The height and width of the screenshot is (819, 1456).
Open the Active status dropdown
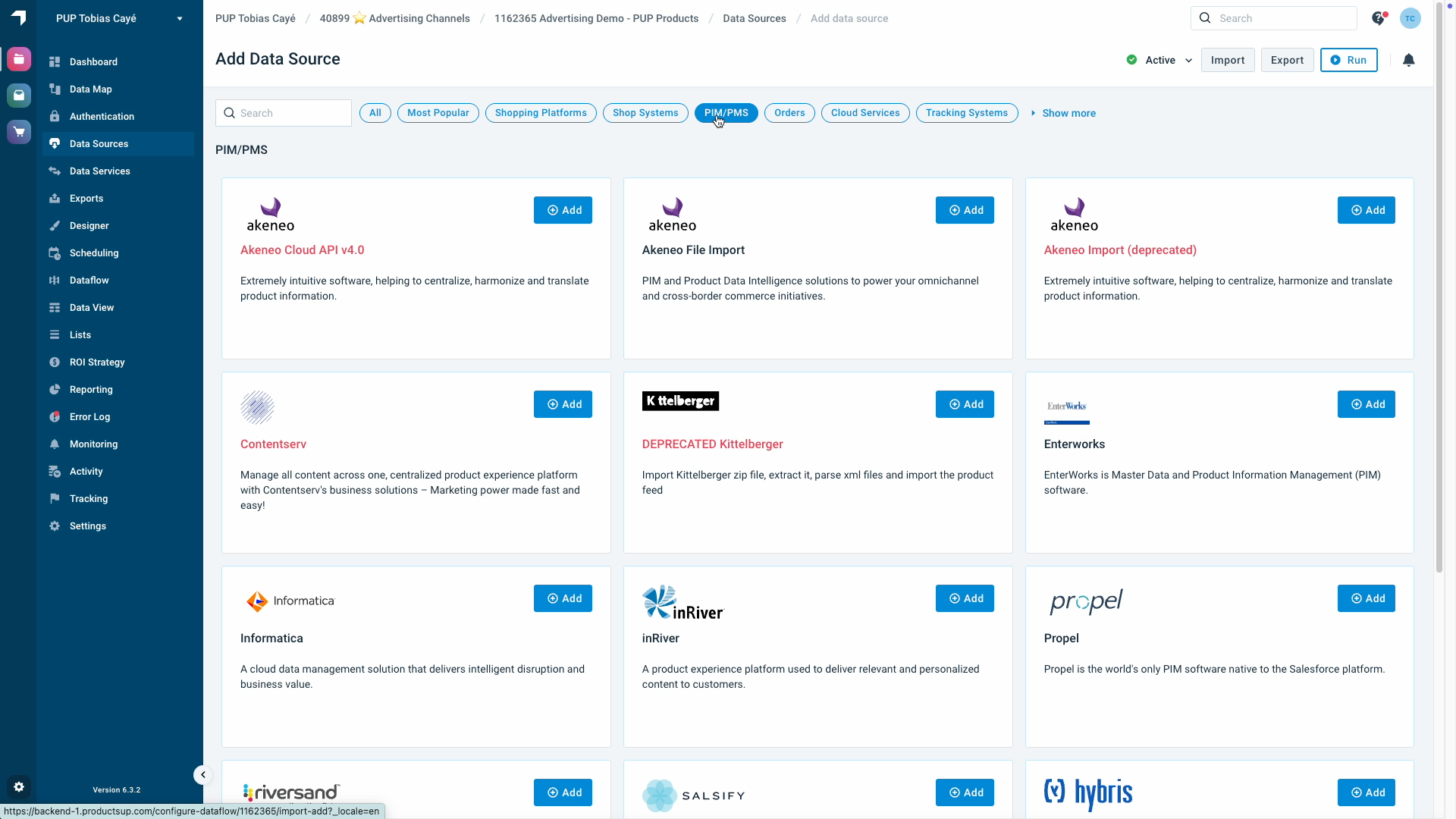pyautogui.click(x=1159, y=60)
